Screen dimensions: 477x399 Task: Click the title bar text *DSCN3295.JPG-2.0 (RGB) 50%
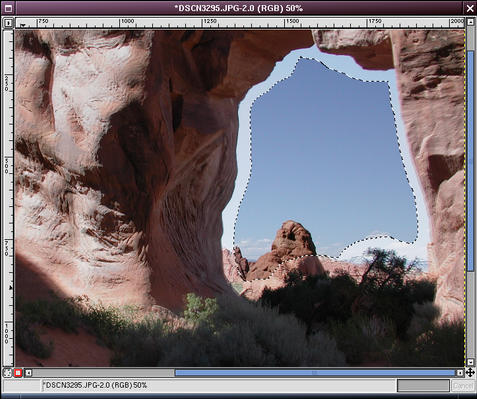[239, 8]
